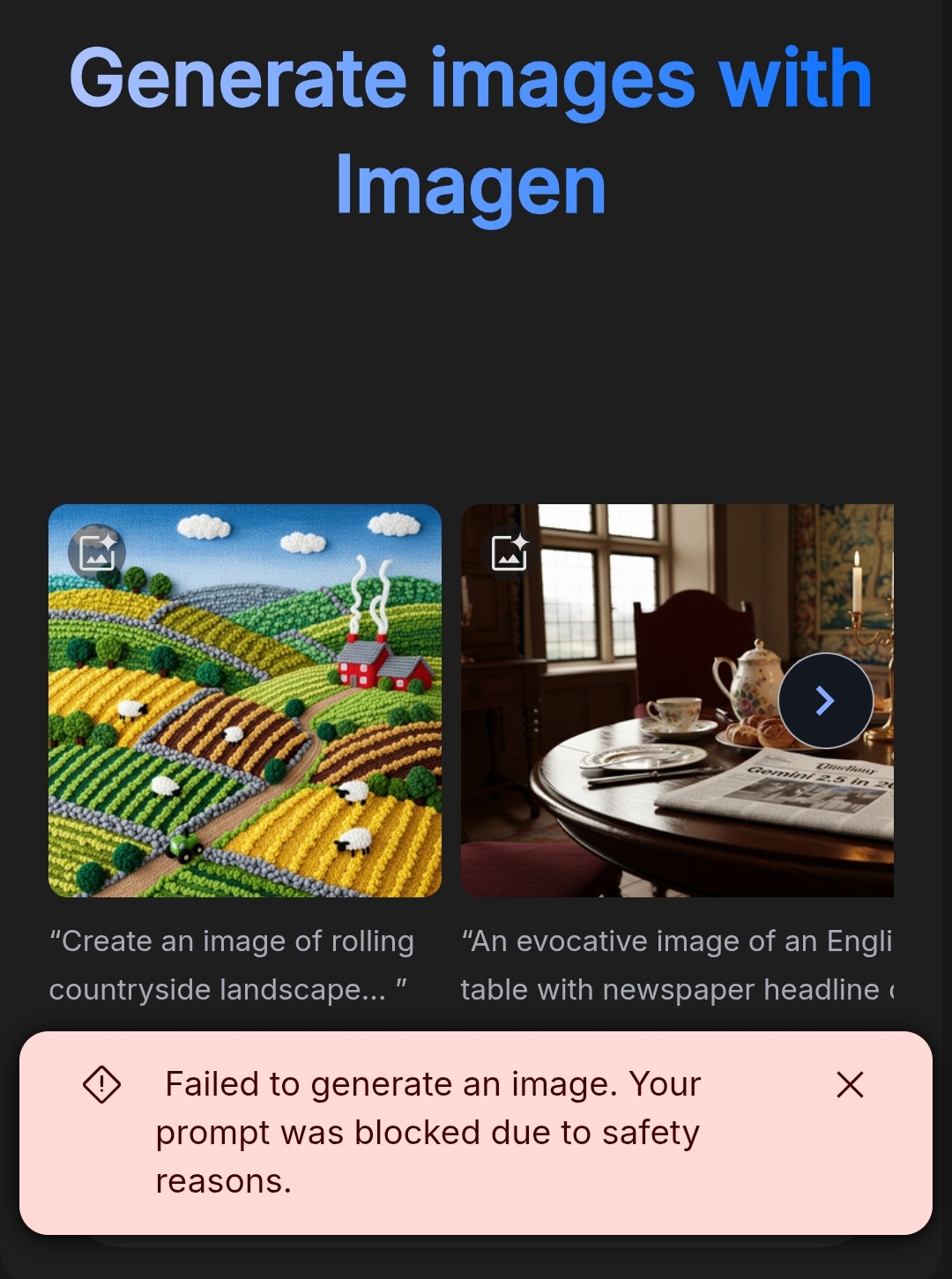The image size is (952, 1279).
Task: Click the "Generate images with" heading line
Action: [471, 79]
